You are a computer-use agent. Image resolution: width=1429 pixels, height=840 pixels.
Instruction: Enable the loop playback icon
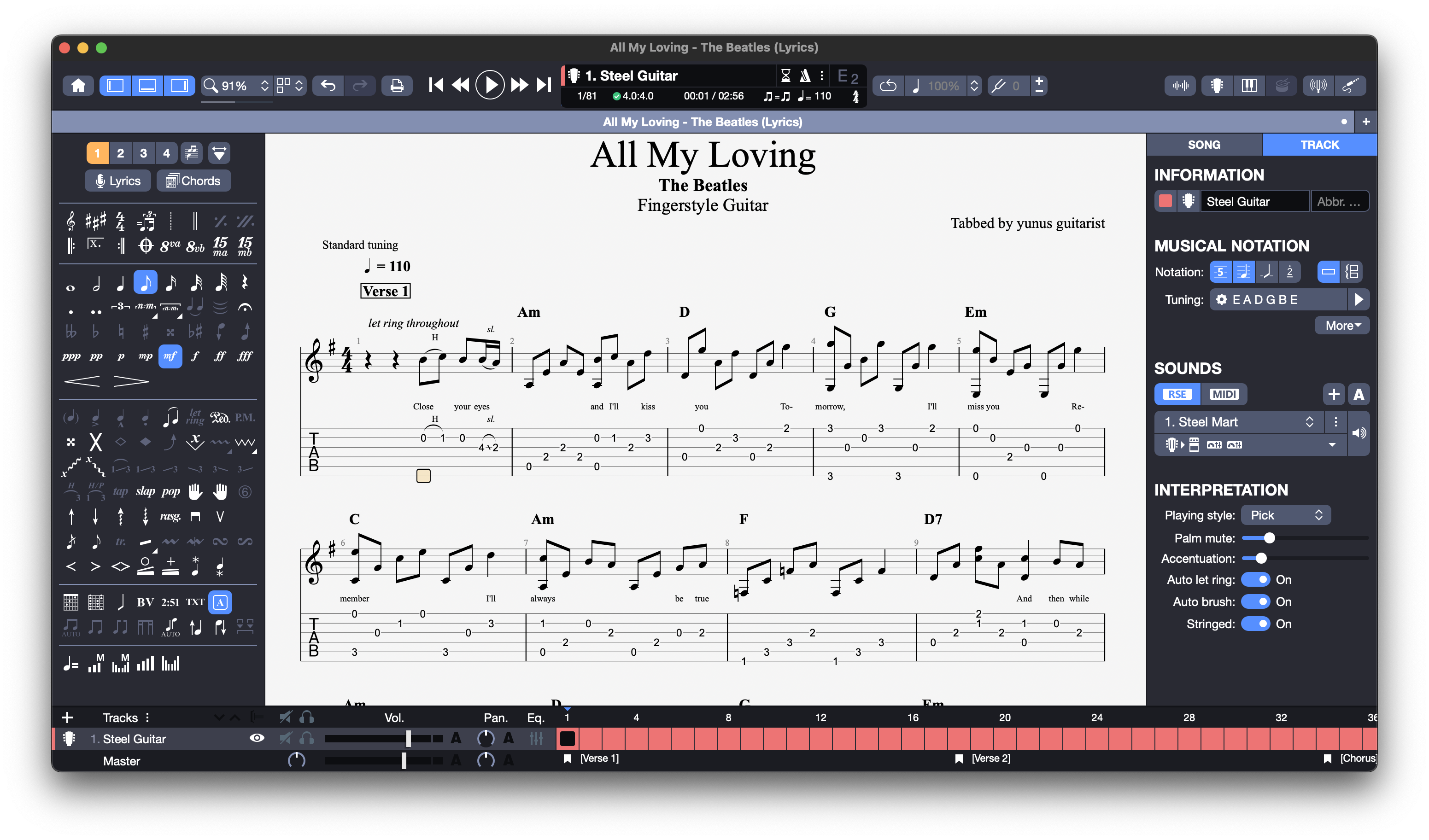tap(888, 86)
